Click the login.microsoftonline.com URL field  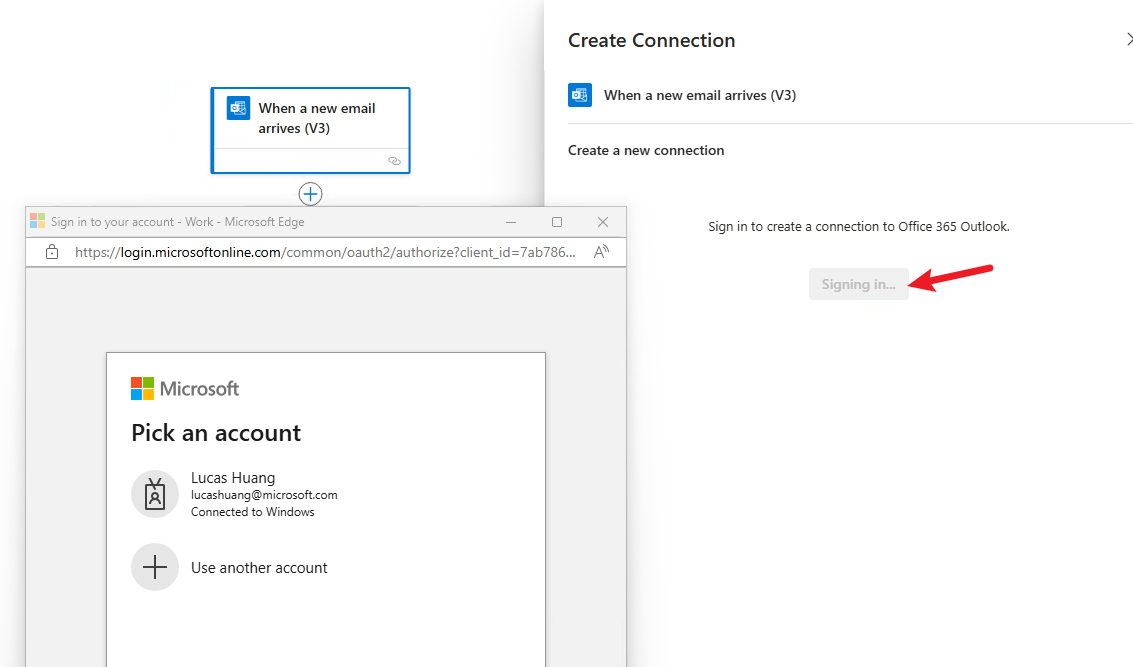coord(325,252)
